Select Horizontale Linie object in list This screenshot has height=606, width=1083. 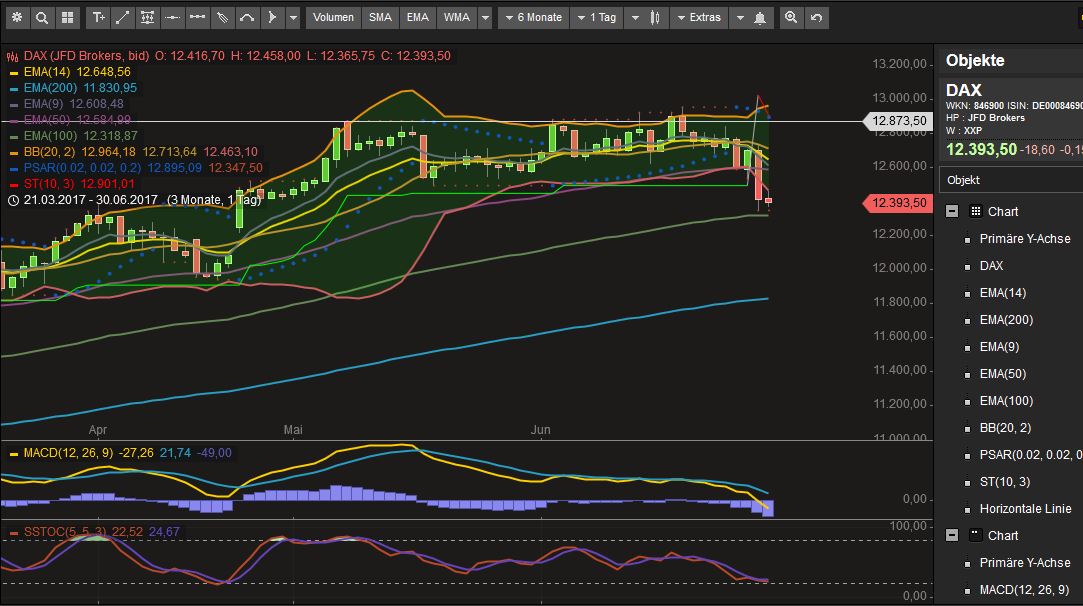[1026, 509]
